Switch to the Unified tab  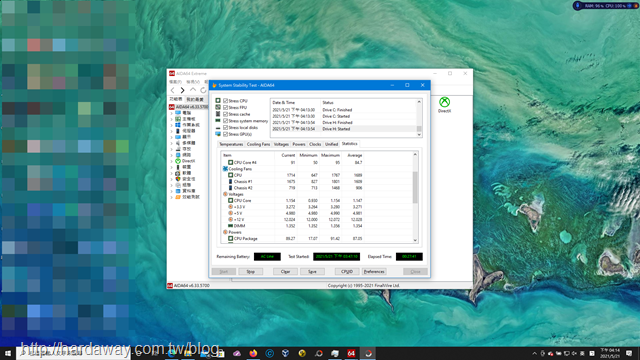pyautogui.click(x=331, y=144)
